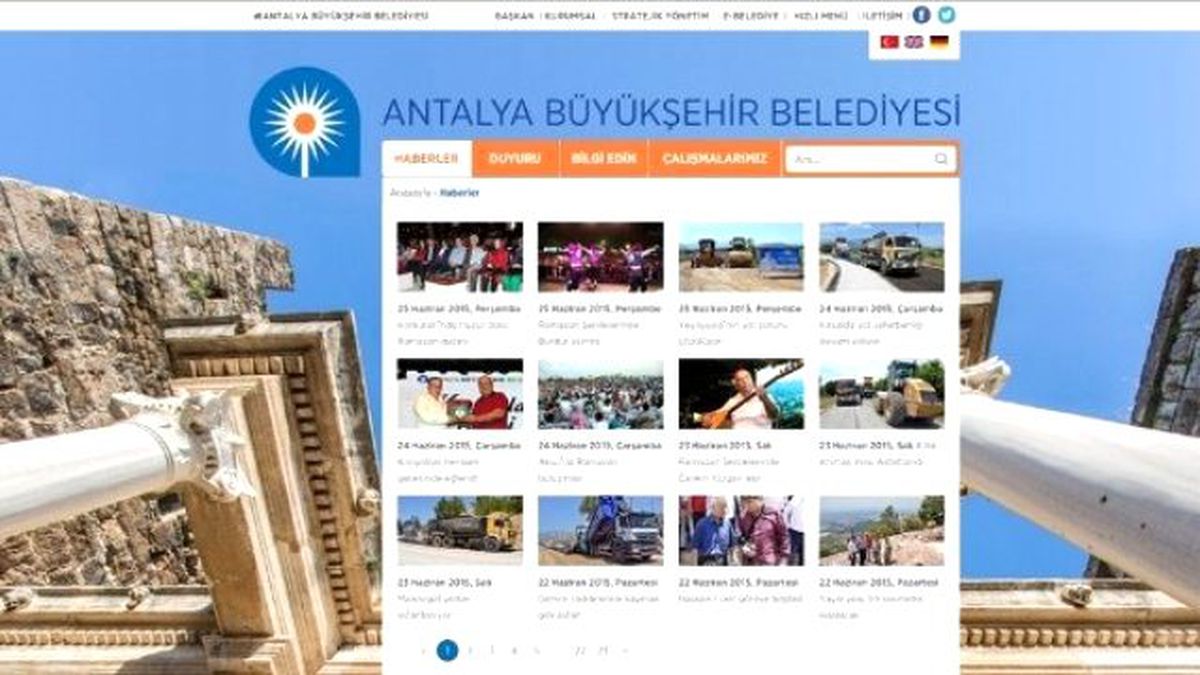
Task: Select the HABERLER tab
Action: pyautogui.click(x=426, y=159)
